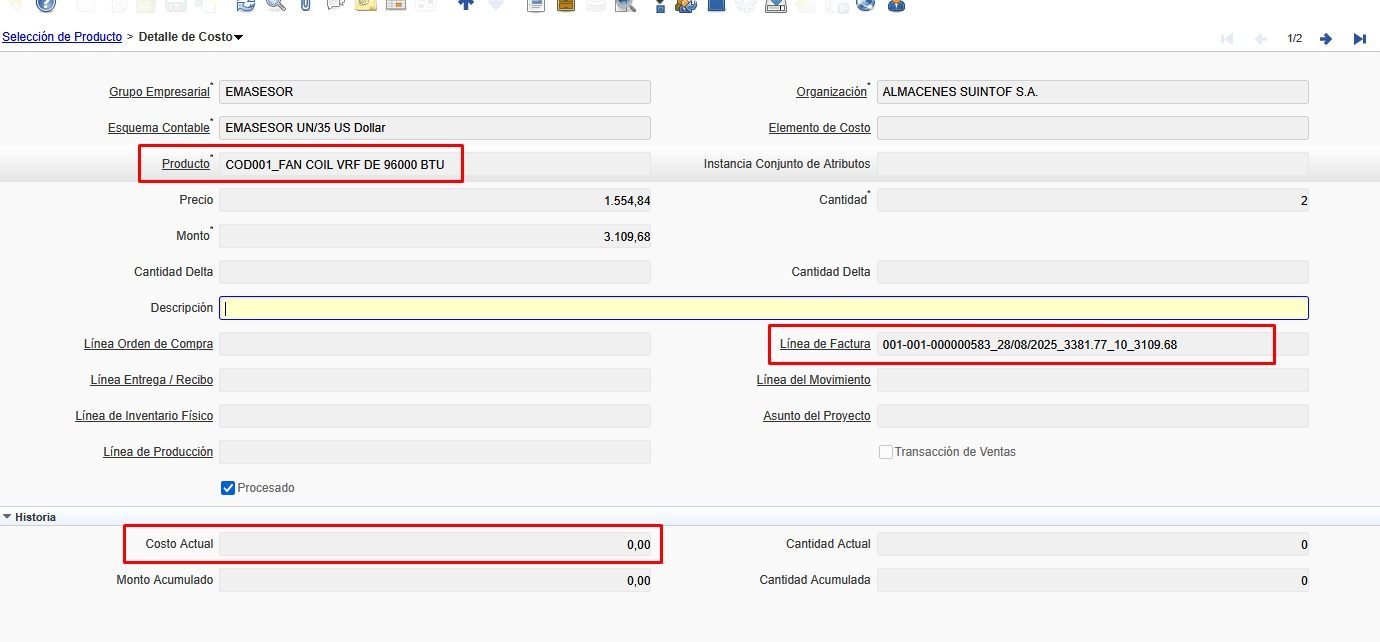This screenshot has width=1380, height=642.
Task: Click the Línea Orden de Compra field
Action: click(434, 344)
